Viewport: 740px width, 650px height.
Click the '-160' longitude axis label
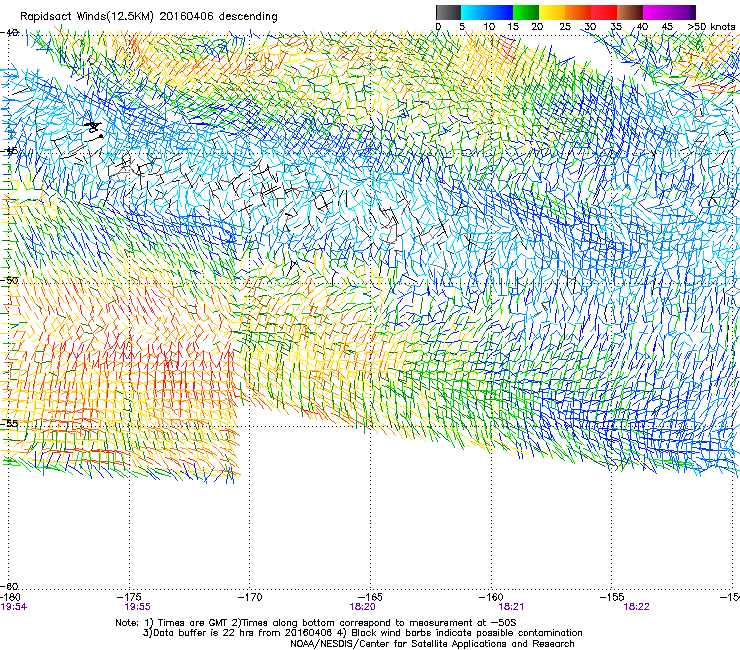(x=491, y=597)
